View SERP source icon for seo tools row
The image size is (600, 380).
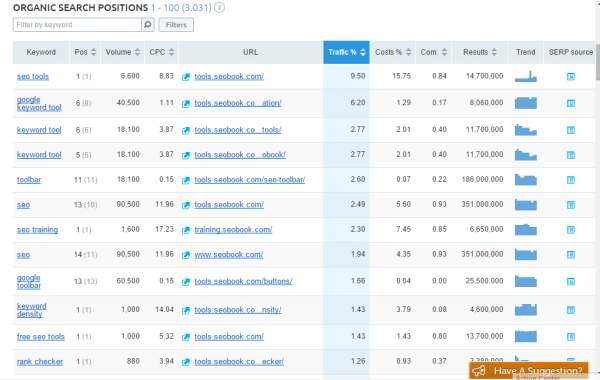pos(571,77)
